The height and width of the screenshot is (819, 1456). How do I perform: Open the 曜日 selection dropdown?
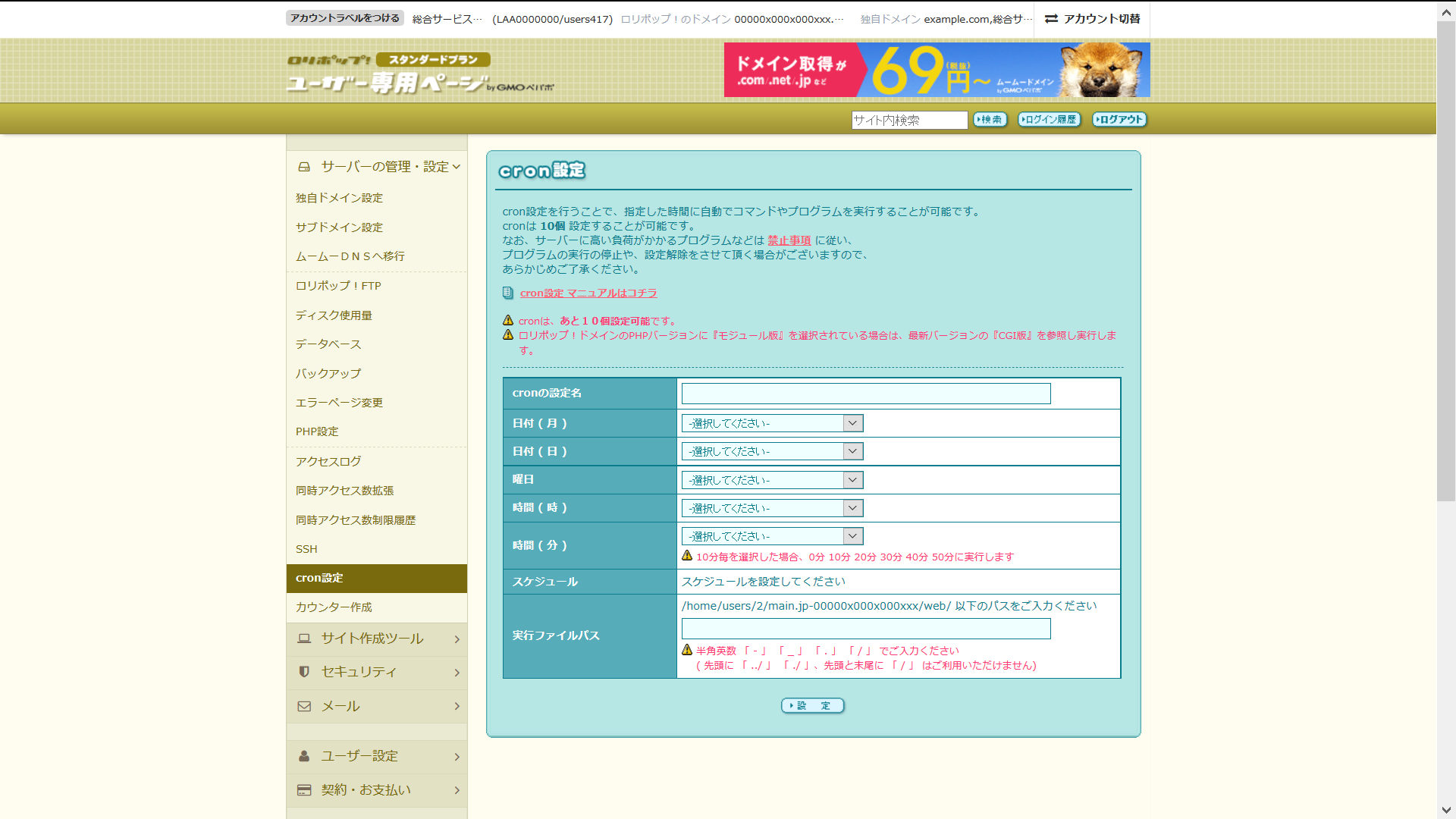(x=772, y=480)
